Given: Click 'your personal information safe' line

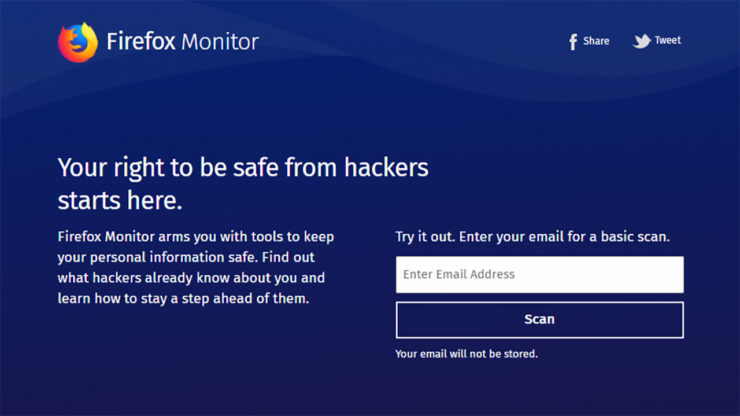Looking at the screenshot, I should (186, 257).
